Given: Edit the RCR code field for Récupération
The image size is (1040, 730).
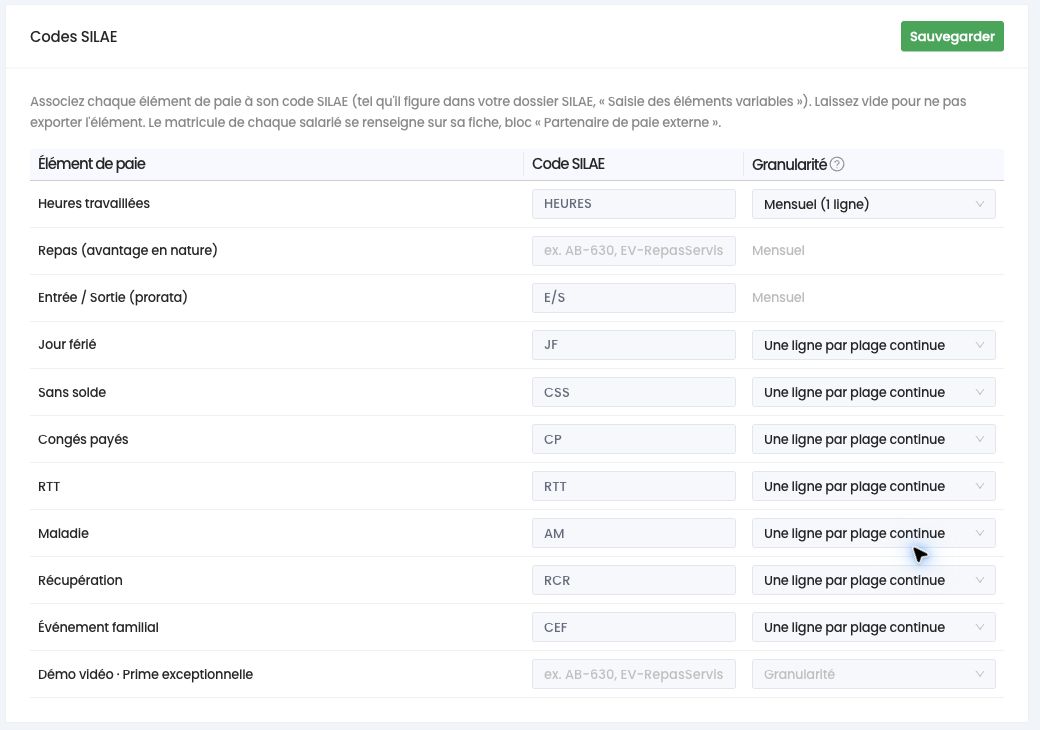Looking at the screenshot, I should point(633,581).
